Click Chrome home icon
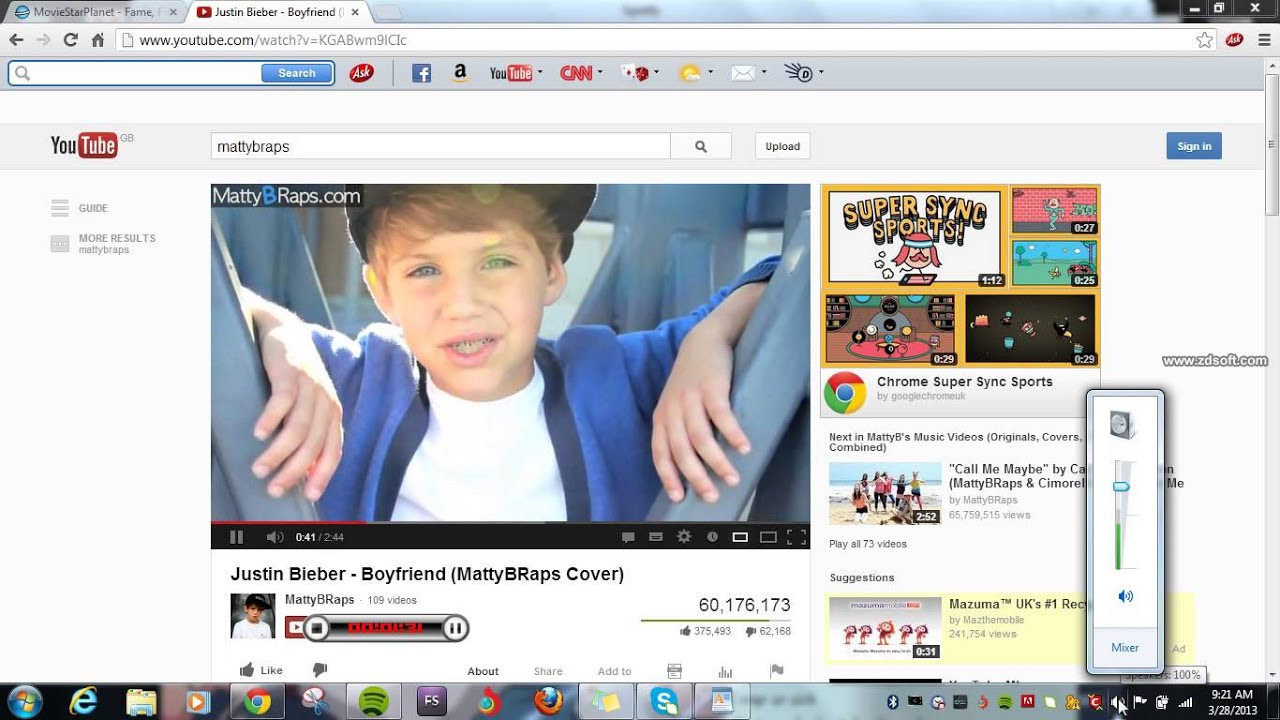The height and width of the screenshot is (720, 1280). 97,40
